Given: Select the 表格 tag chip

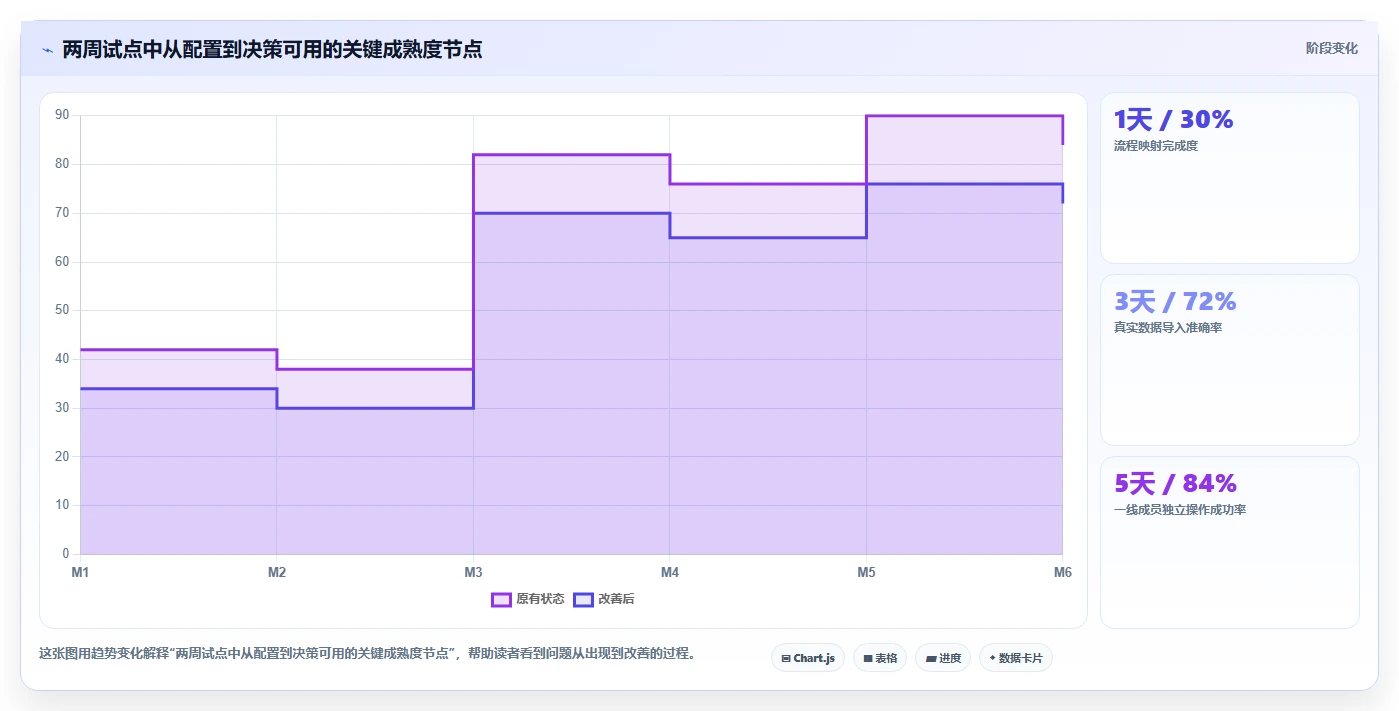Looking at the screenshot, I should (x=880, y=658).
